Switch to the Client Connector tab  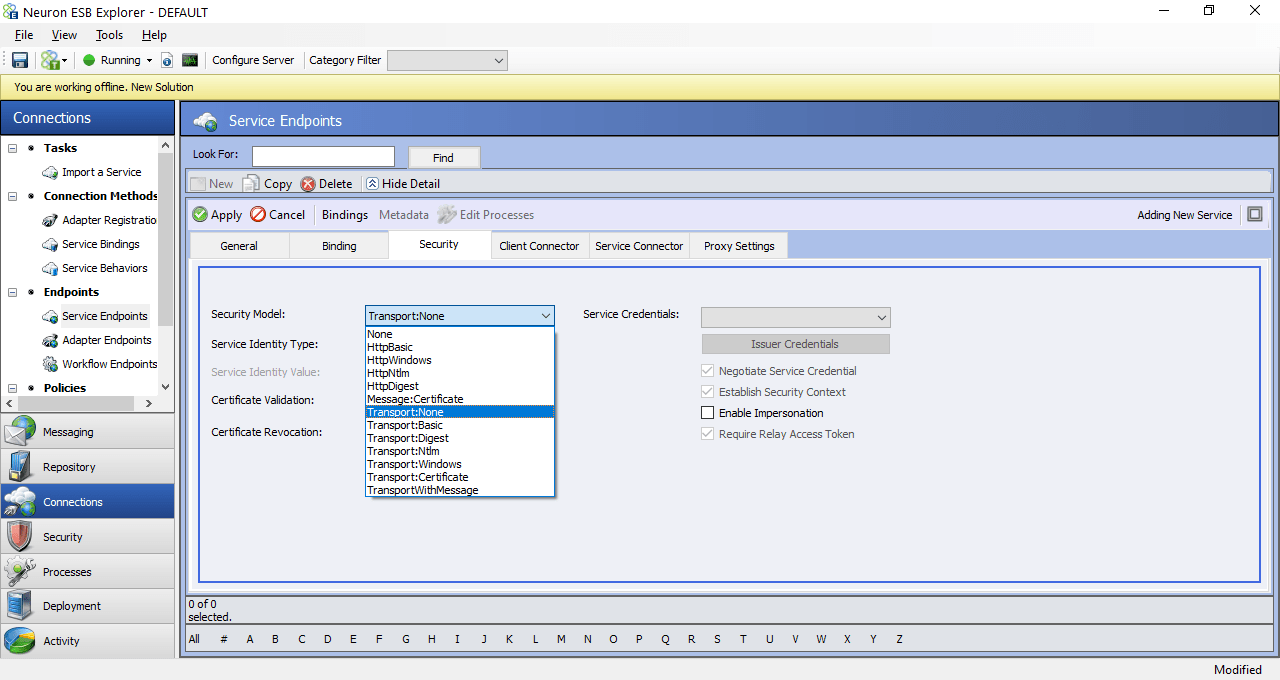(x=539, y=246)
